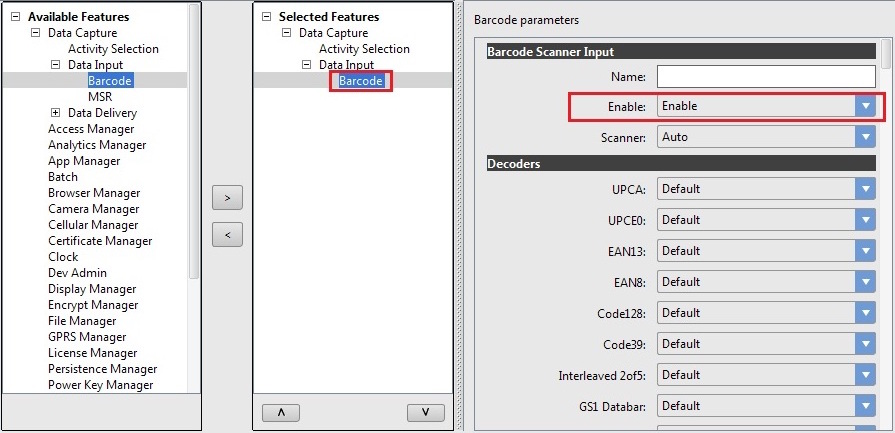Open the UPCA decoder dropdown
Screen dimensions: 895x433
(865, 189)
